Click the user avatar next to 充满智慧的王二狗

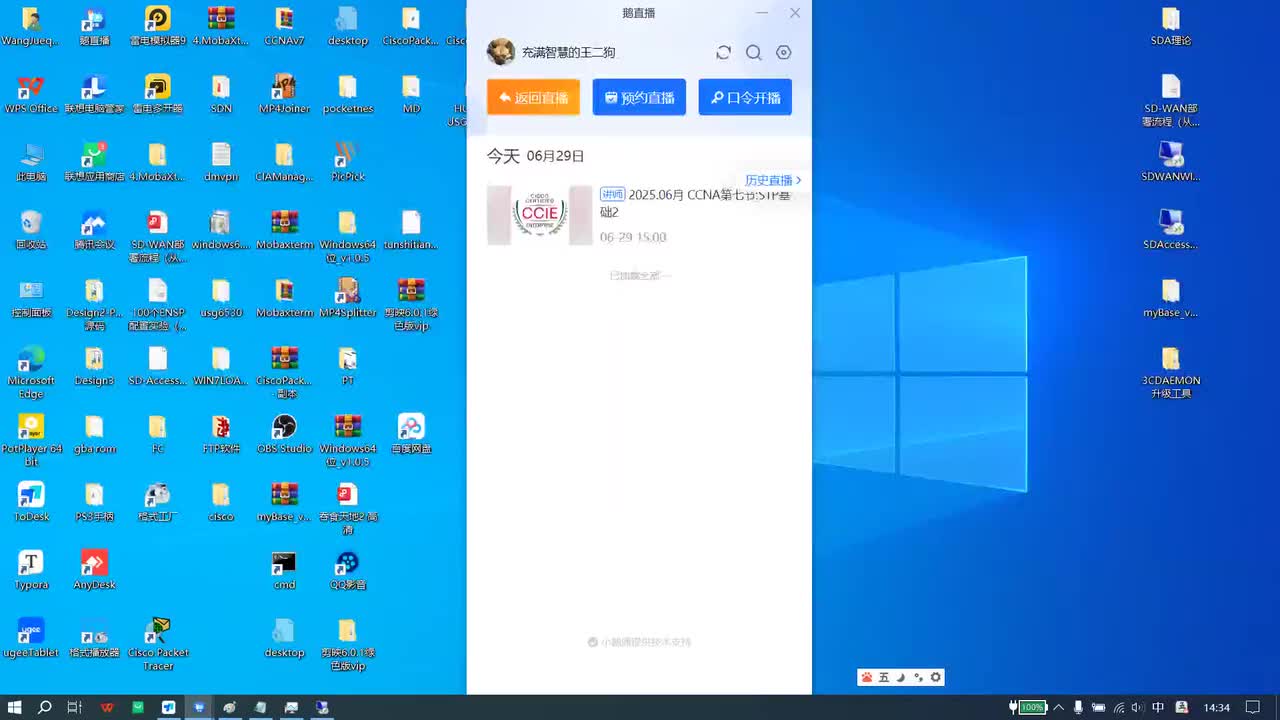tap(501, 52)
